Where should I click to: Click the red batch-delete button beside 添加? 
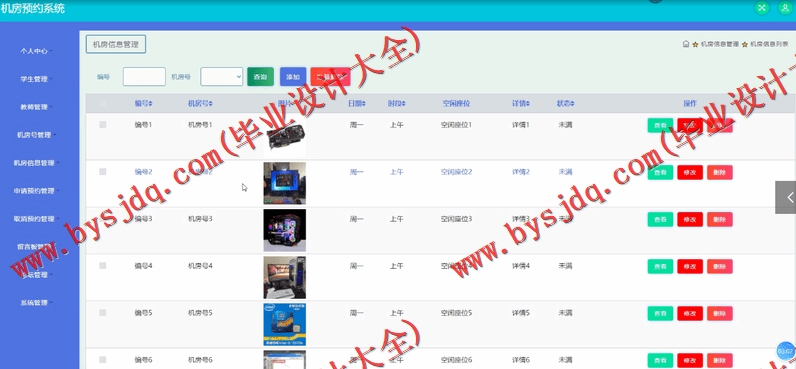(x=330, y=77)
